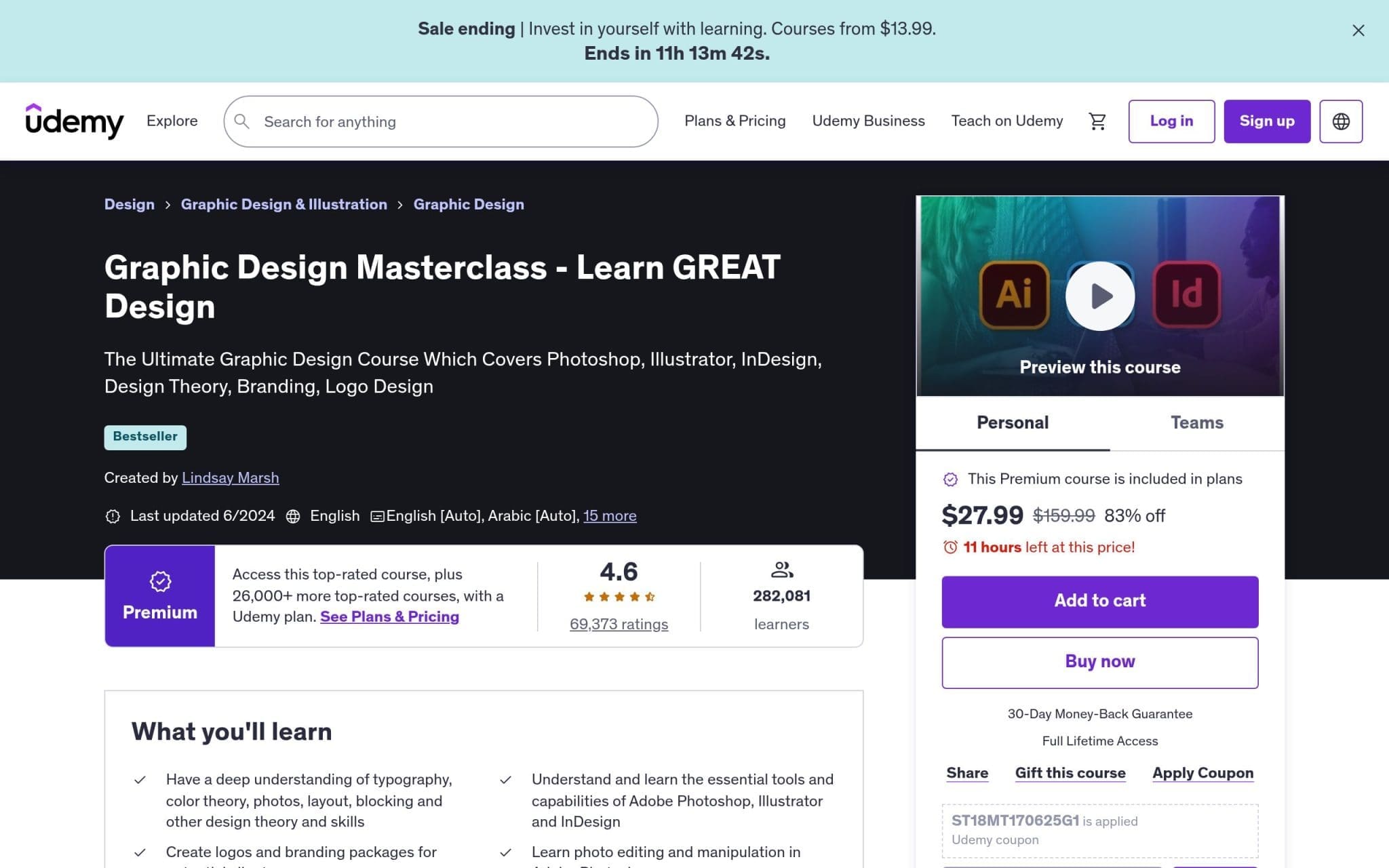Viewport: 1389px width, 868px height.
Task: Click '11 hours left at this price!' text
Action: [x=1049, y=547]
